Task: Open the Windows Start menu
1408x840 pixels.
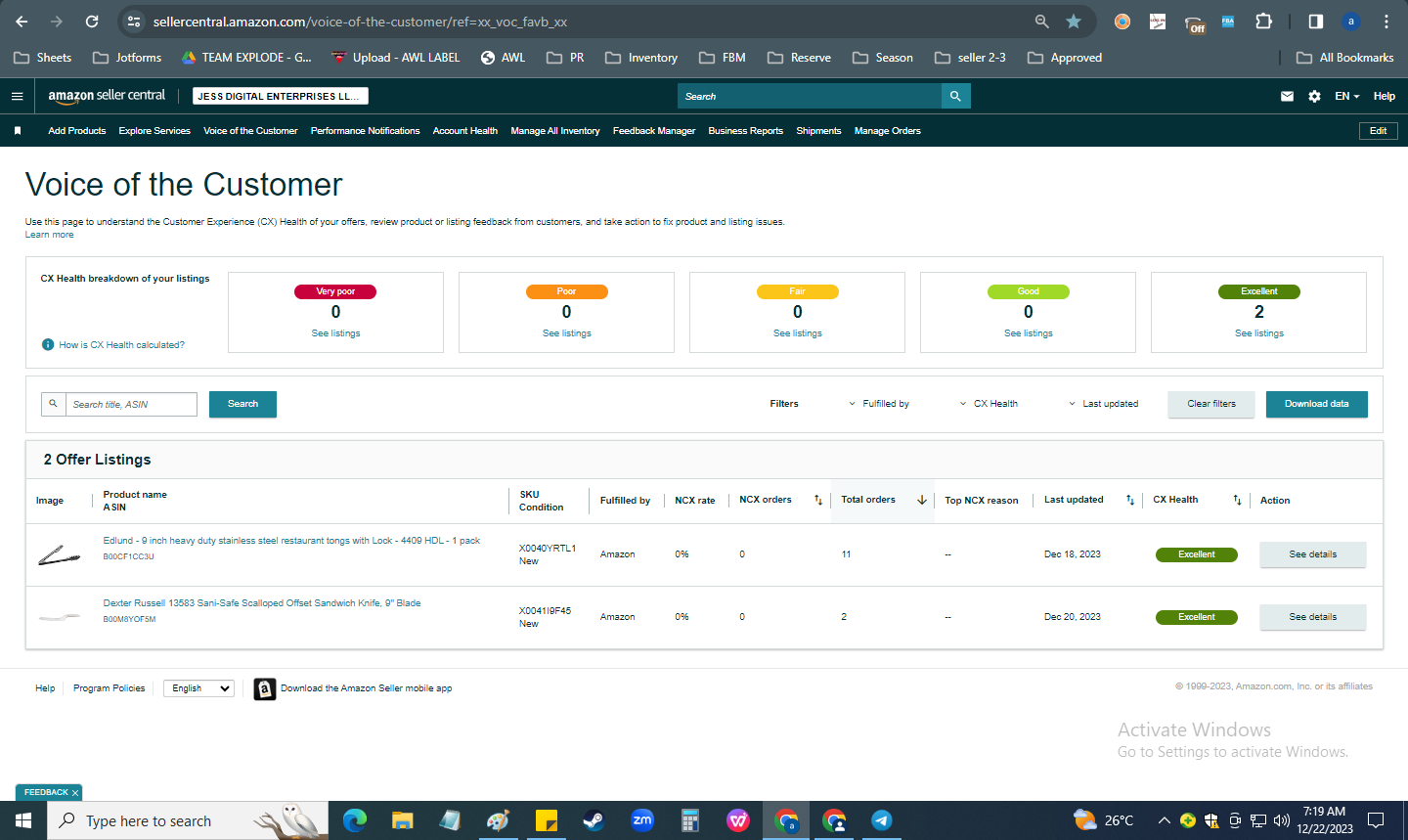Action: click(x=23, y=820)
